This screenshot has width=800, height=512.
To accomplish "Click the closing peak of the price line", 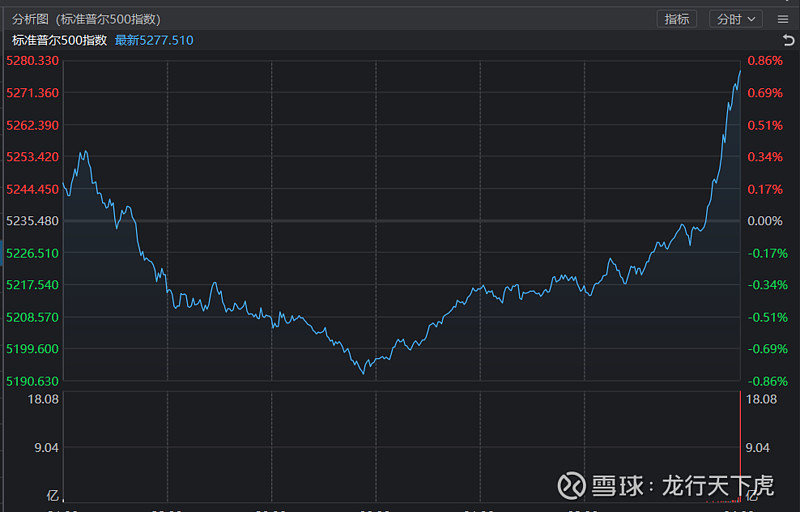I will coord(740,70).
